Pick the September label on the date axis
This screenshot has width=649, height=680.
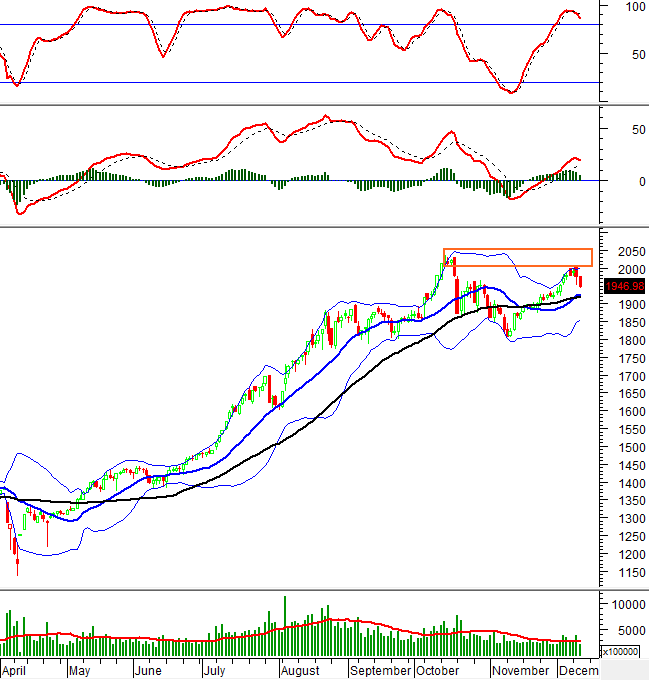point(379,670)
